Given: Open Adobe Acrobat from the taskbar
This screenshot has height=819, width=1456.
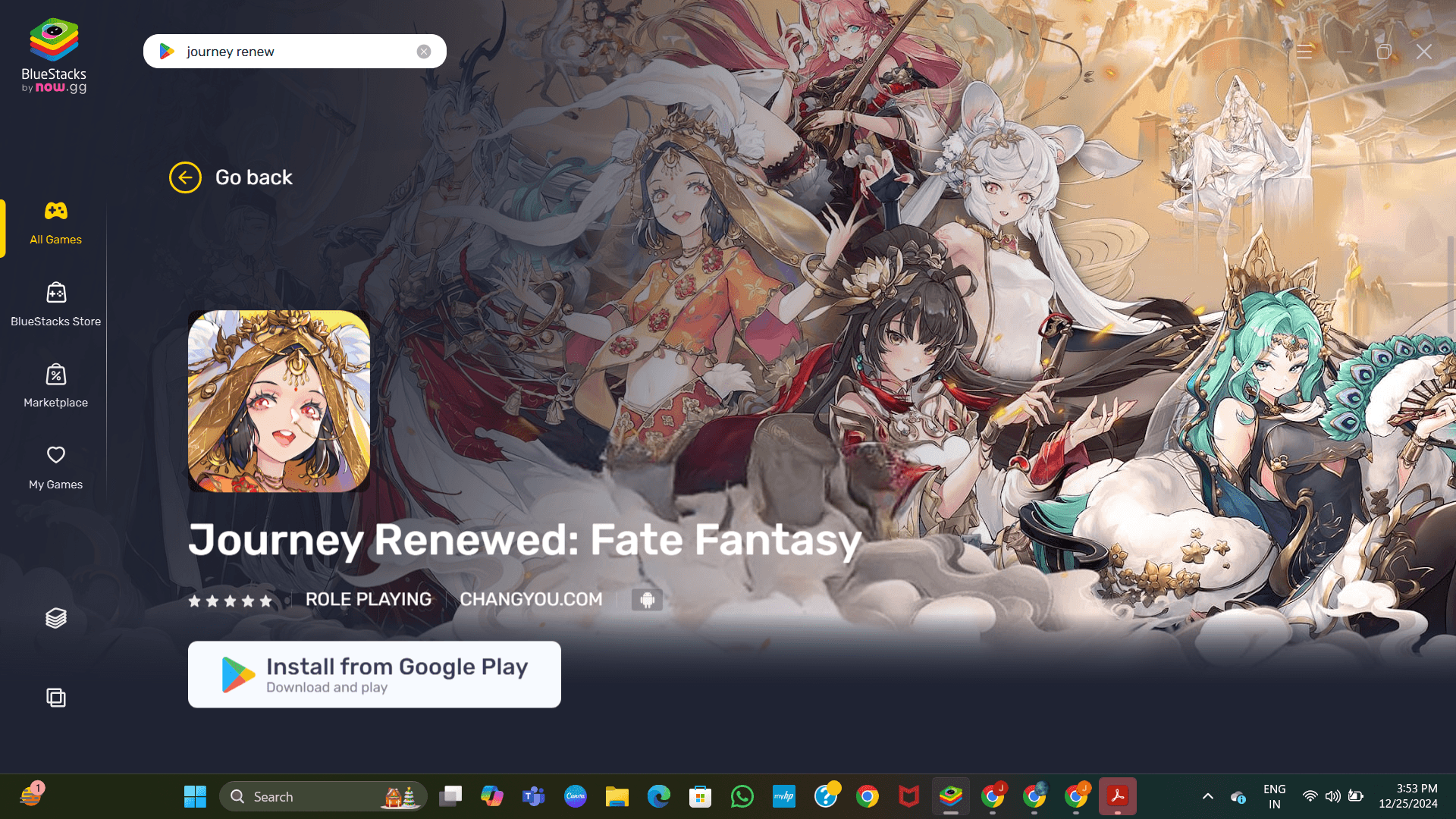Looking at the screenshot, I should coord(1118,796).
